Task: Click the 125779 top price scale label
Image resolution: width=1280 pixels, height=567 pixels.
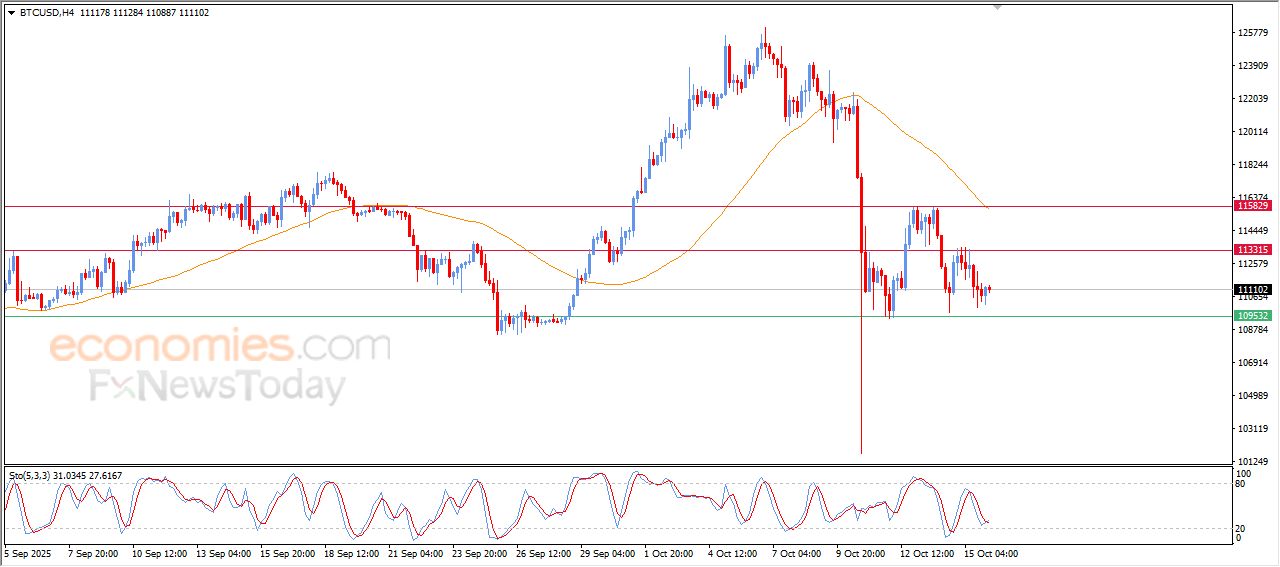Action: [1253, 33]
